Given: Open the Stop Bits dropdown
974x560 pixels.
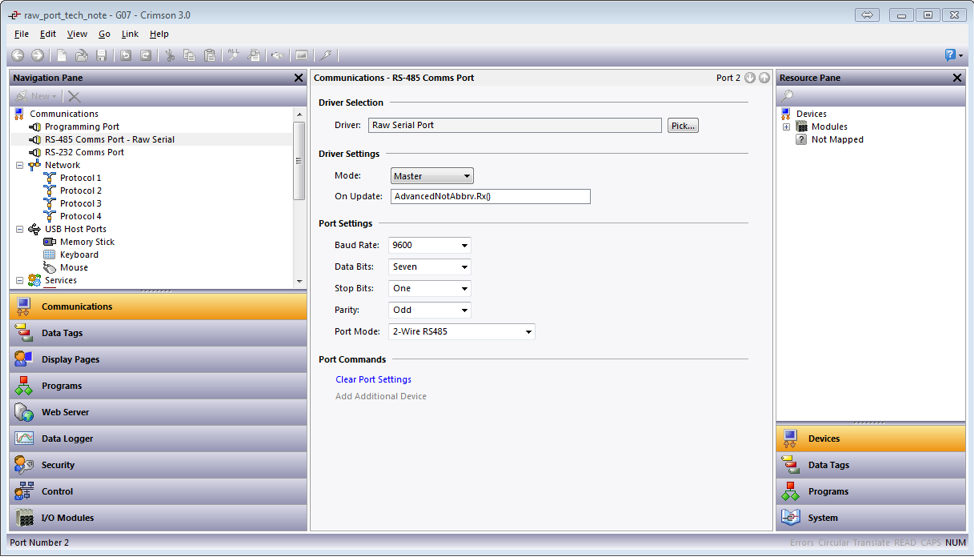Looking at the screenshot, I should pos(429,289).
